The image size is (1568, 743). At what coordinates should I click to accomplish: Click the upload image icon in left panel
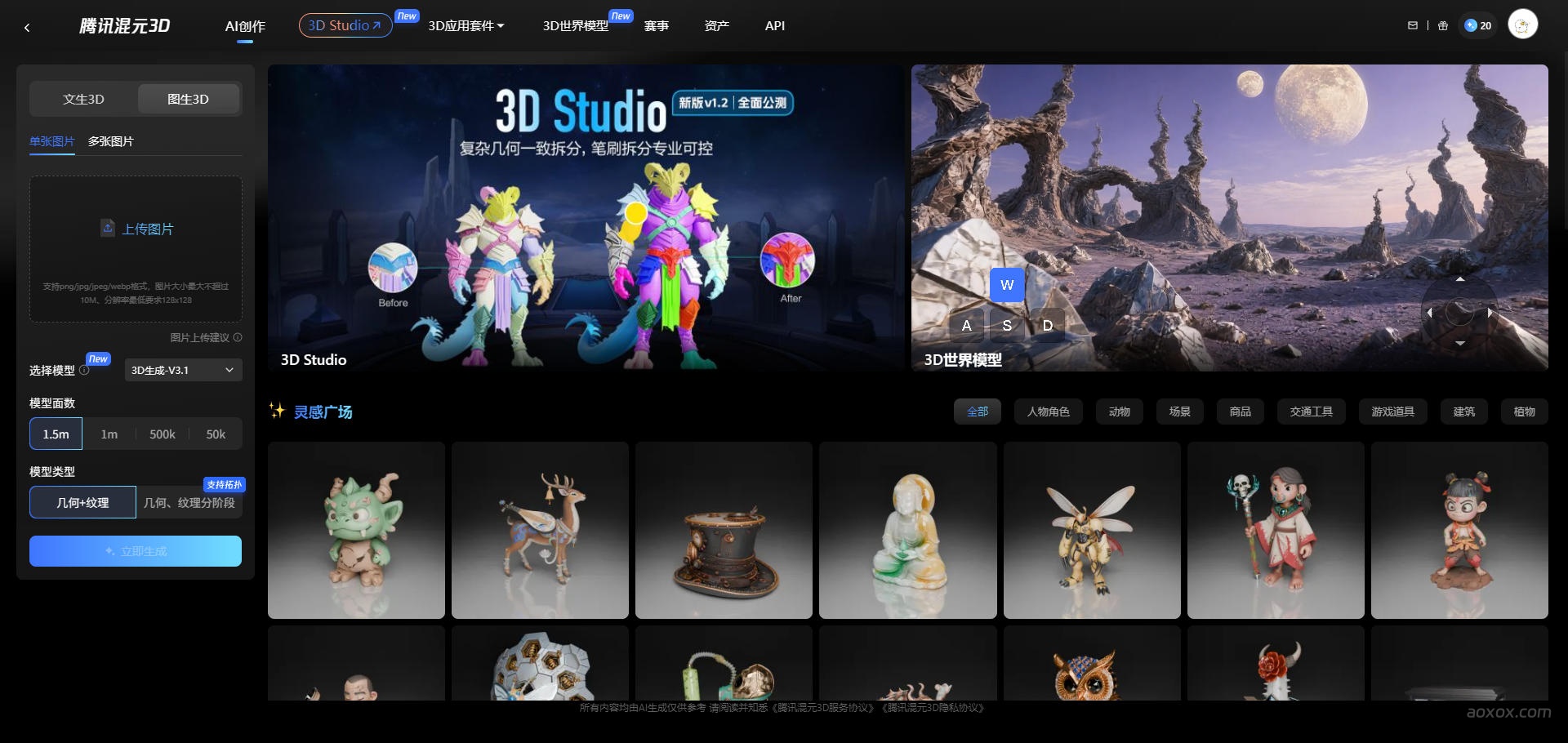tap(109, 229)
